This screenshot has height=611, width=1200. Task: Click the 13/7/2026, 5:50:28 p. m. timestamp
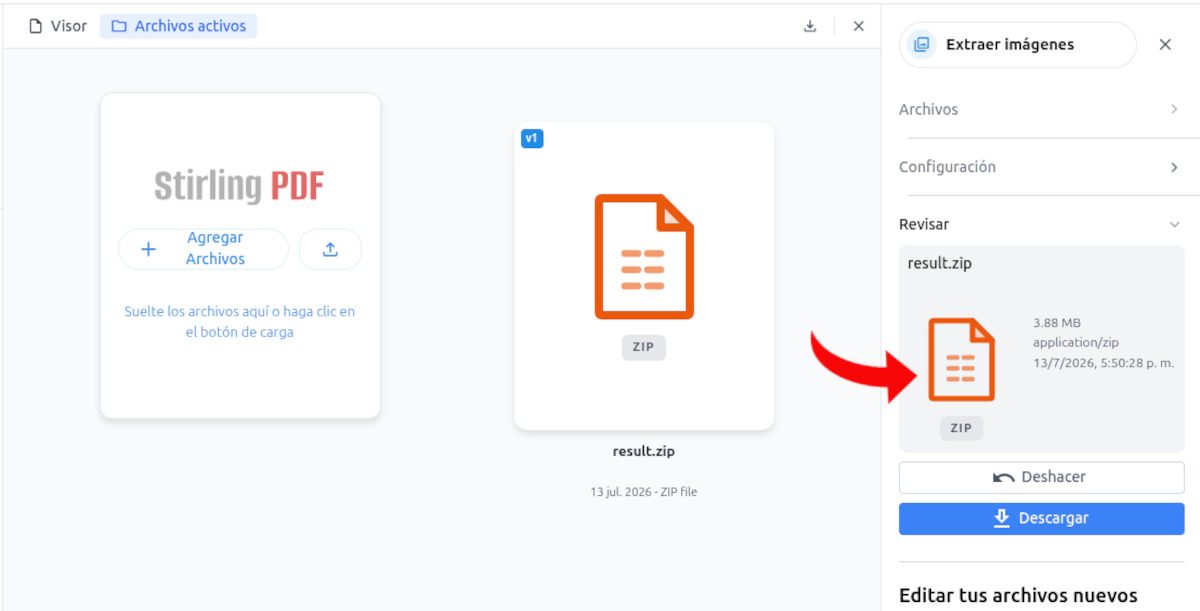(1103, 363)
